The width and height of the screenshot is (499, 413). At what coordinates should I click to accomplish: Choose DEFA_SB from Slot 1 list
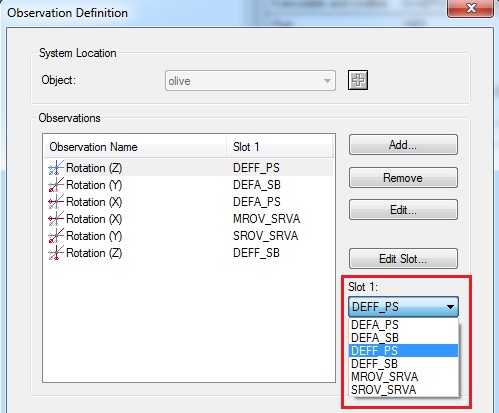[403, 338]
